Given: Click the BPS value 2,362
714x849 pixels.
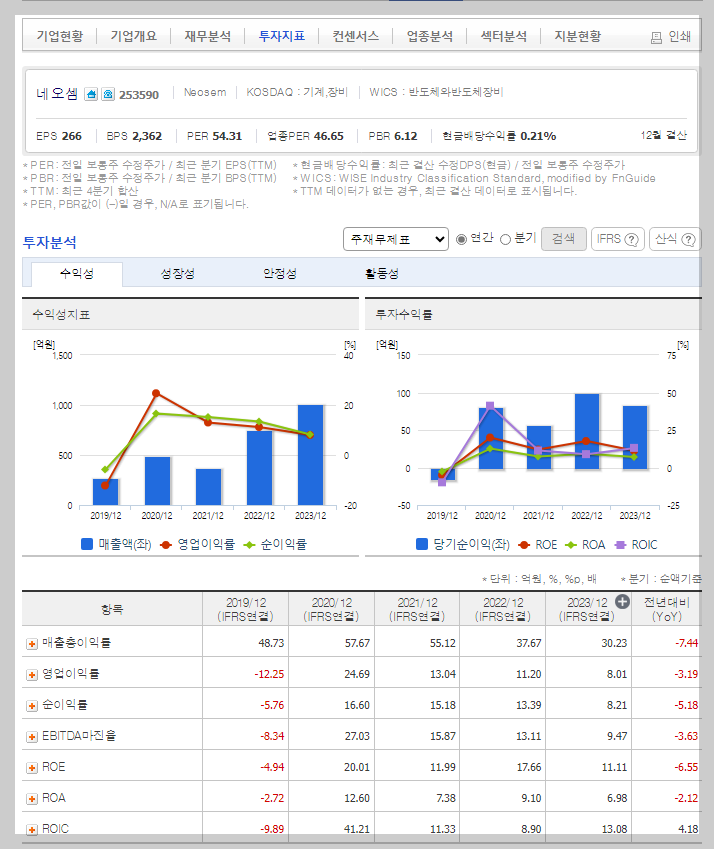Looking at the screenshot, I should (x=147, y=136).
